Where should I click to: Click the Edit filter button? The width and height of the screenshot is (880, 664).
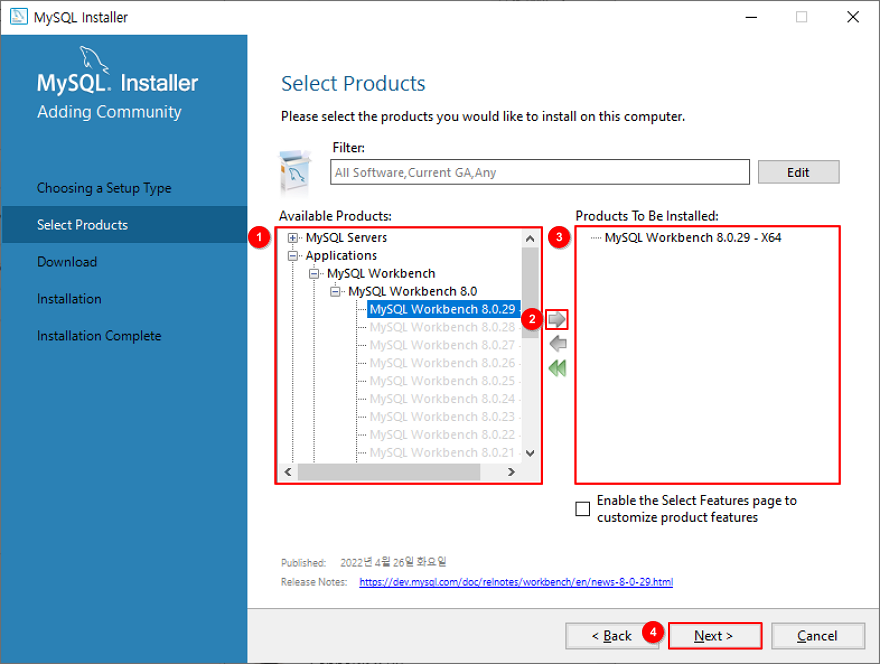click(x=798, y=172)
